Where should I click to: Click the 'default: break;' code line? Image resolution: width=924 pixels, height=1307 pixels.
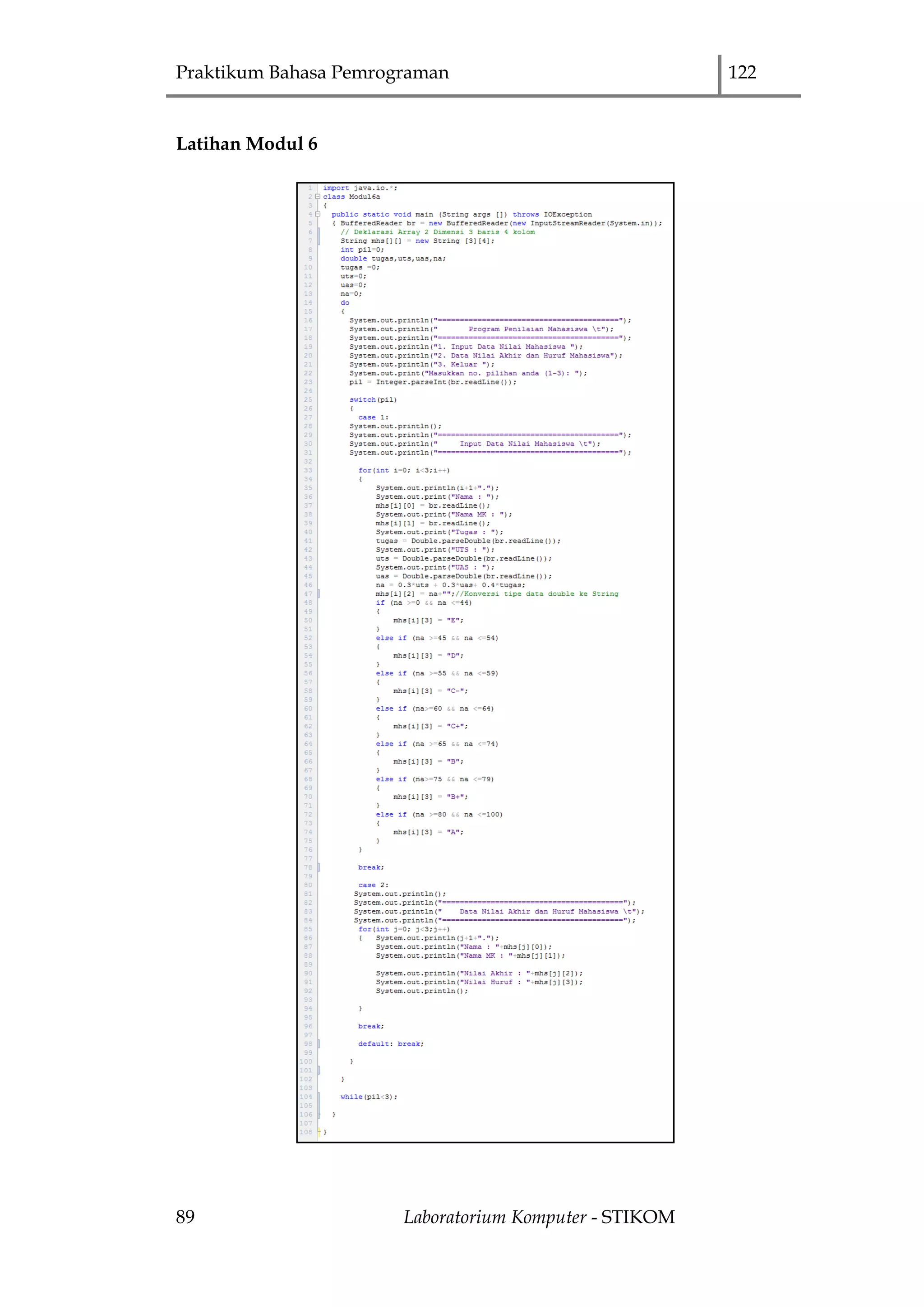(390, 1044)
